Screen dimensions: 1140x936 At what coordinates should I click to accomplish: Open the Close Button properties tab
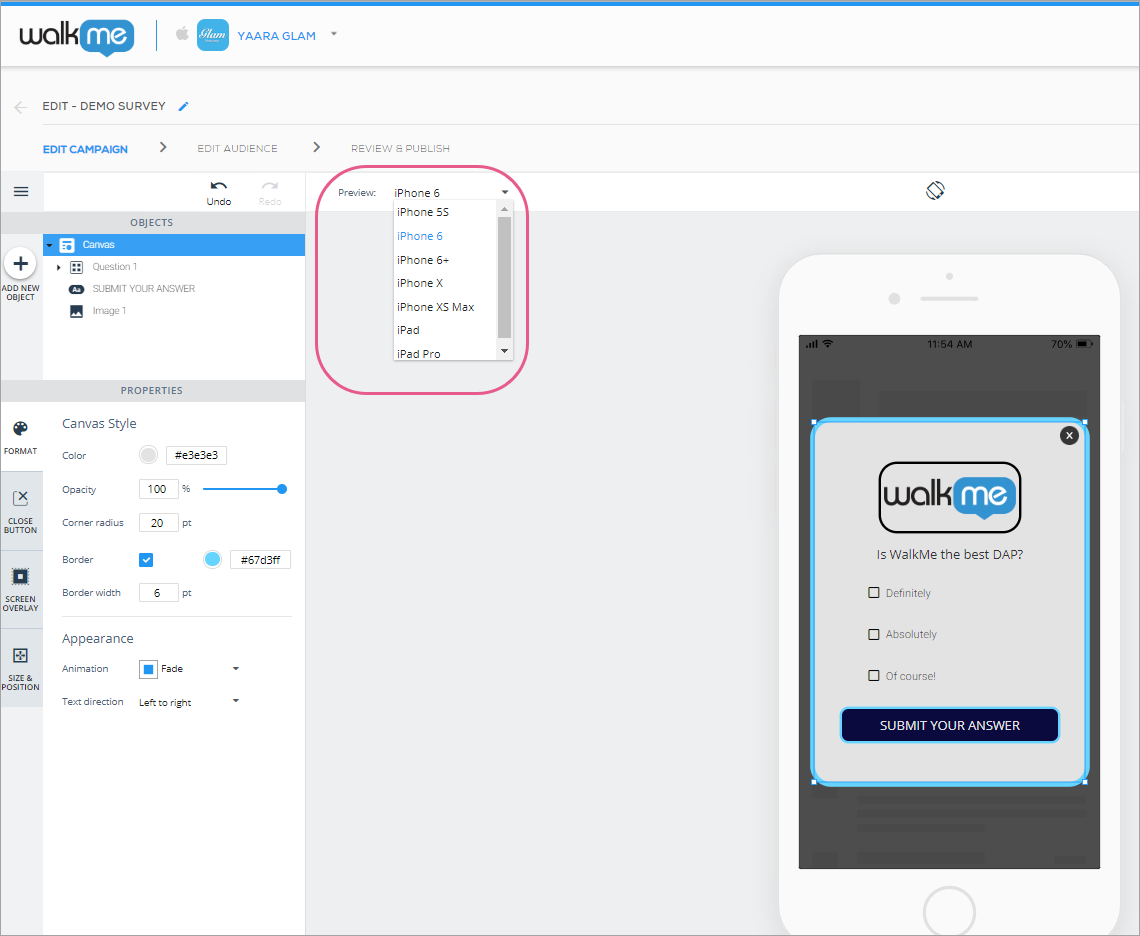20,511
